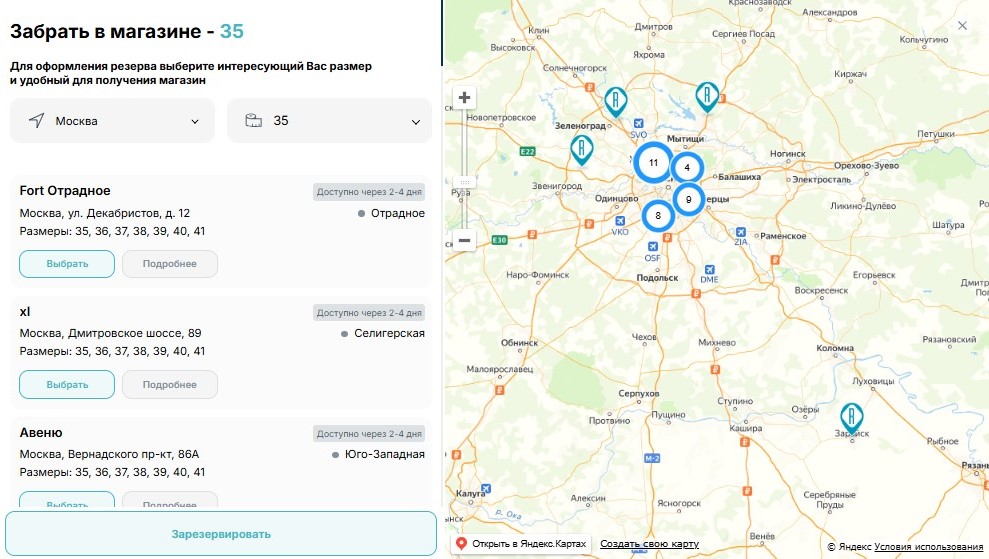Close the map with the X icon
989x559 pixels.
(x=962, y=26)
